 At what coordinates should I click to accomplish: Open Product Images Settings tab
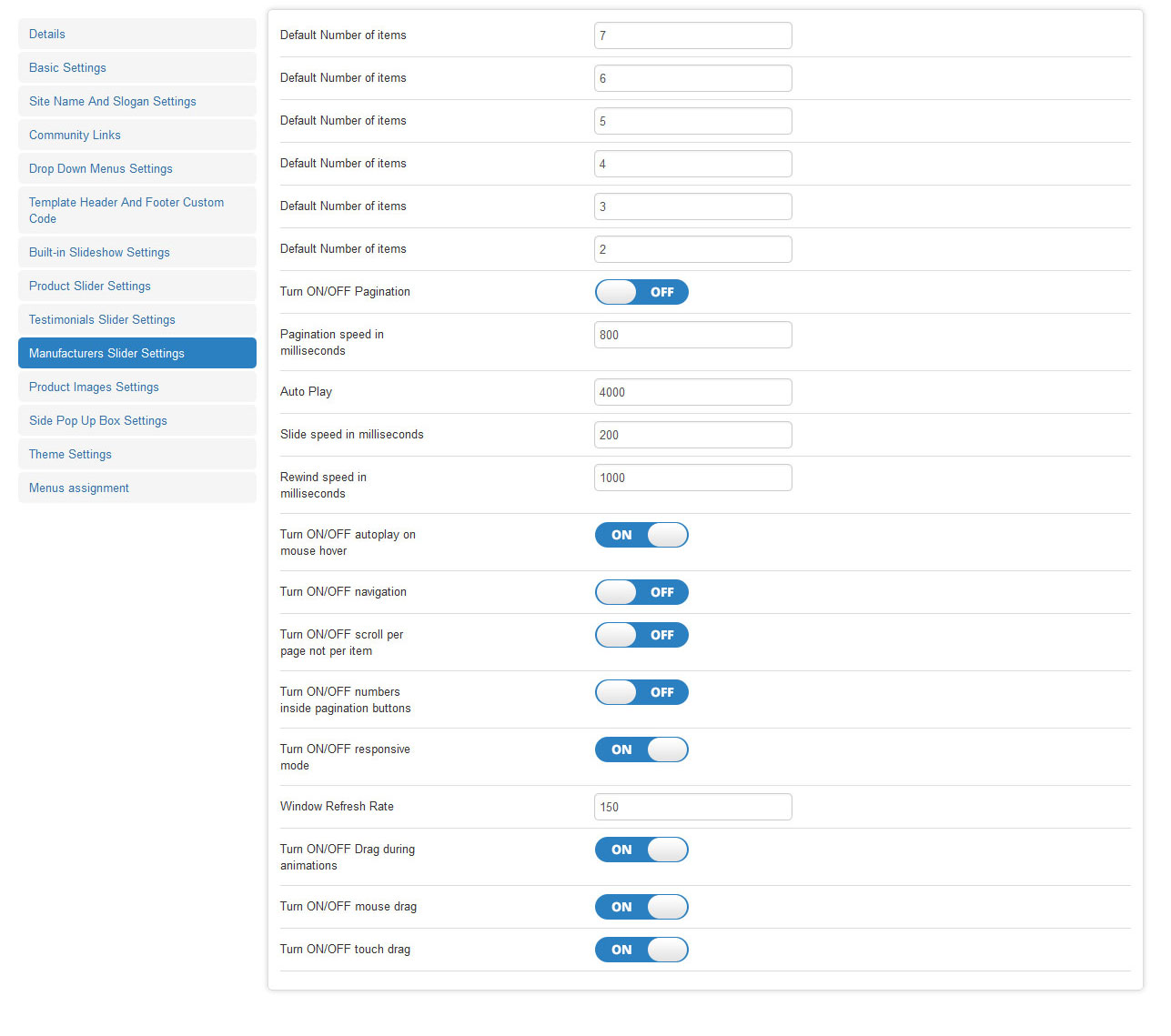(136, 387)
